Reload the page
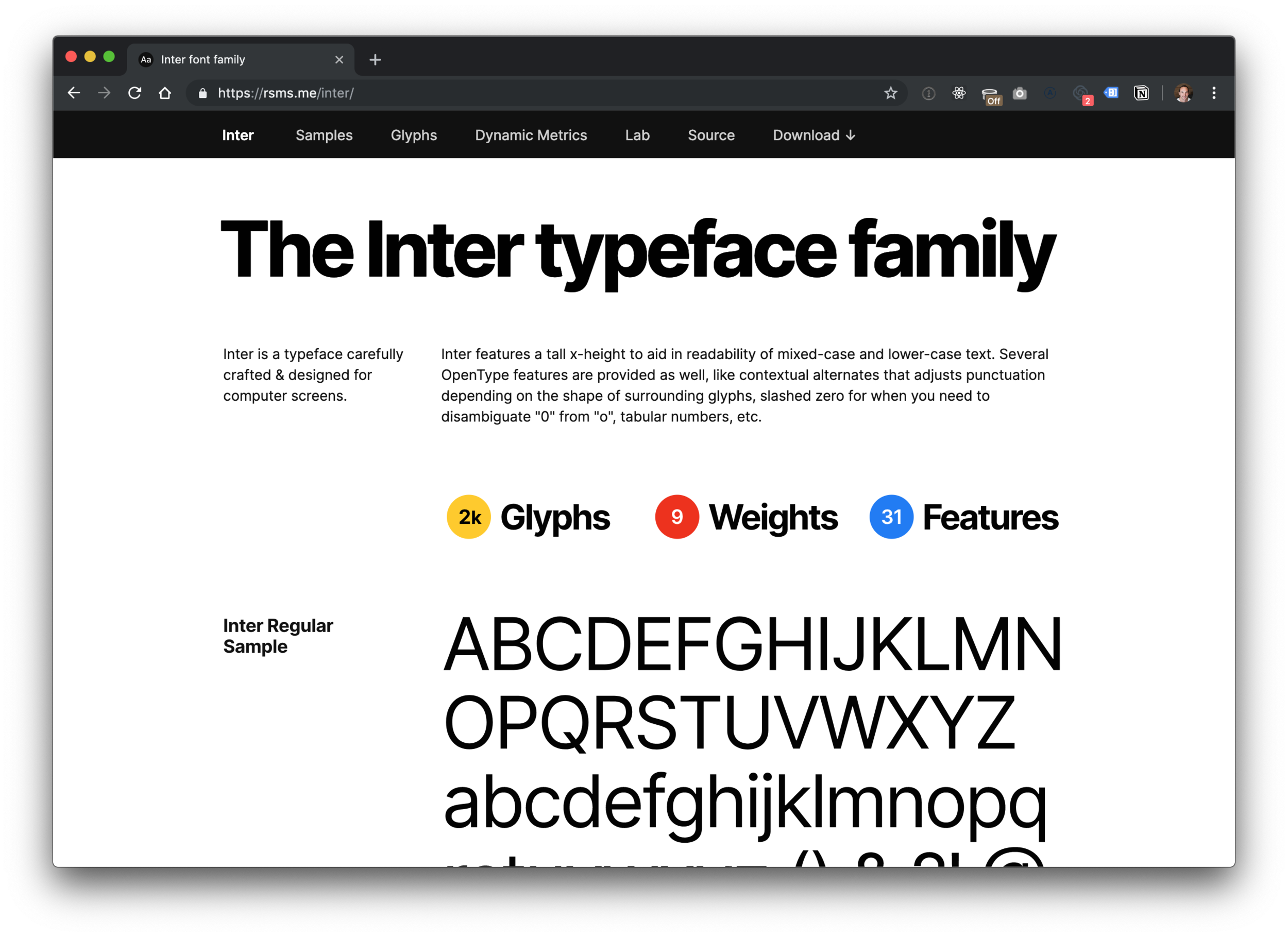This screenshot has height=937, width=1288. click(x=134, y=93)
